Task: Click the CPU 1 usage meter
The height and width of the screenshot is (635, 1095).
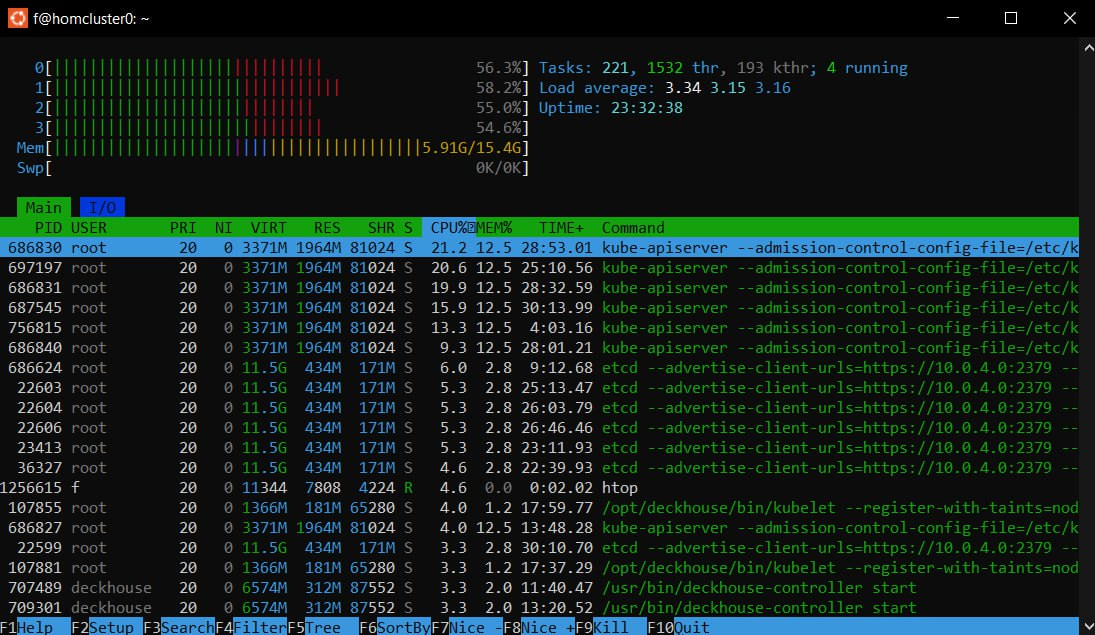Action: 281,88
